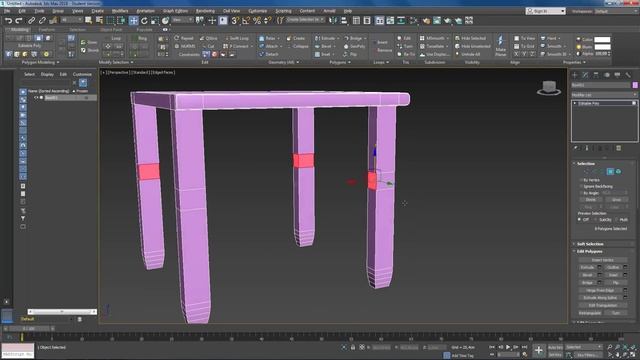Click the Mirror tool icon
The height and width of the screenshot is (360, 640).
333,20
